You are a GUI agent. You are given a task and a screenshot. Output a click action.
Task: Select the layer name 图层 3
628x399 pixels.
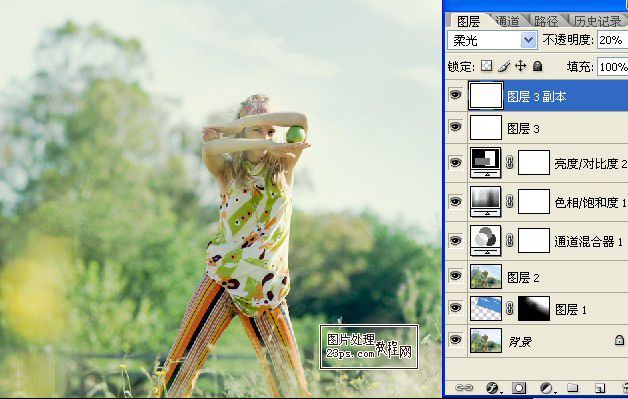click(523, 129)
